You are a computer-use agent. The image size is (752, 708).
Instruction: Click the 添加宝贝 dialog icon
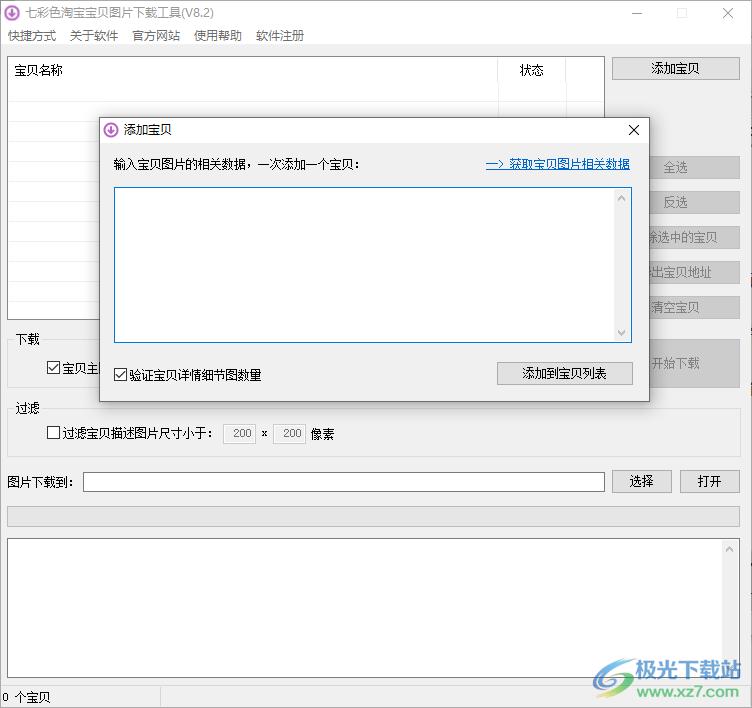pyautogui.click(x=111, y=130)
